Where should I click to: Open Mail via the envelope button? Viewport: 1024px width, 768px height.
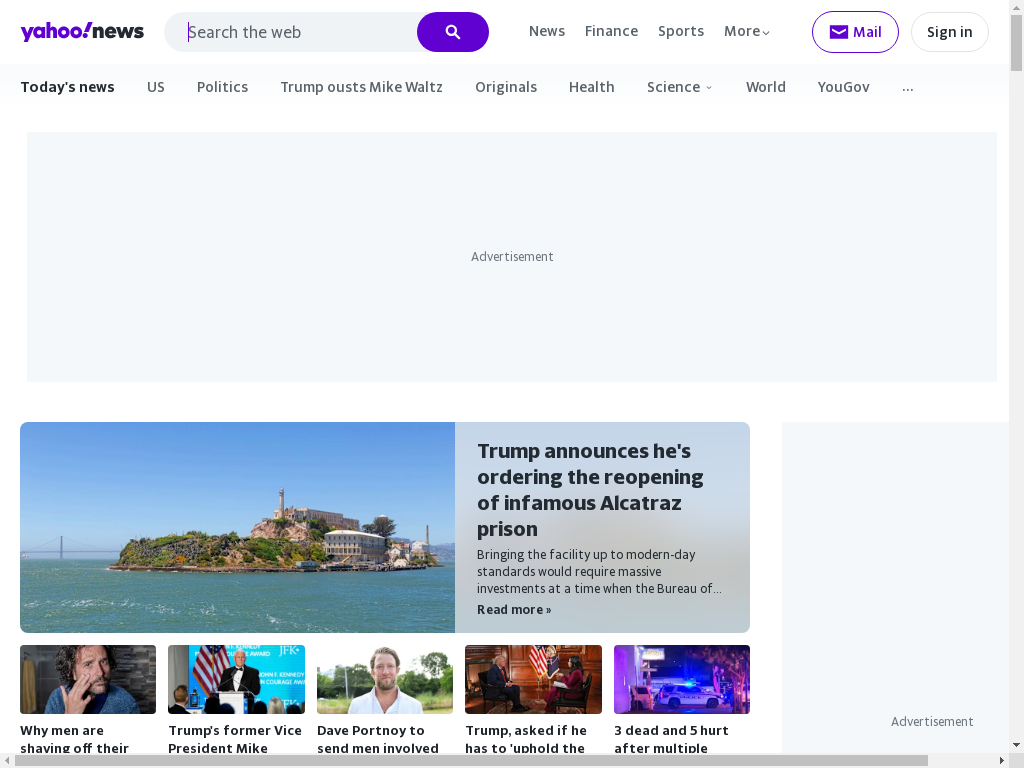(x=855, y=32)
